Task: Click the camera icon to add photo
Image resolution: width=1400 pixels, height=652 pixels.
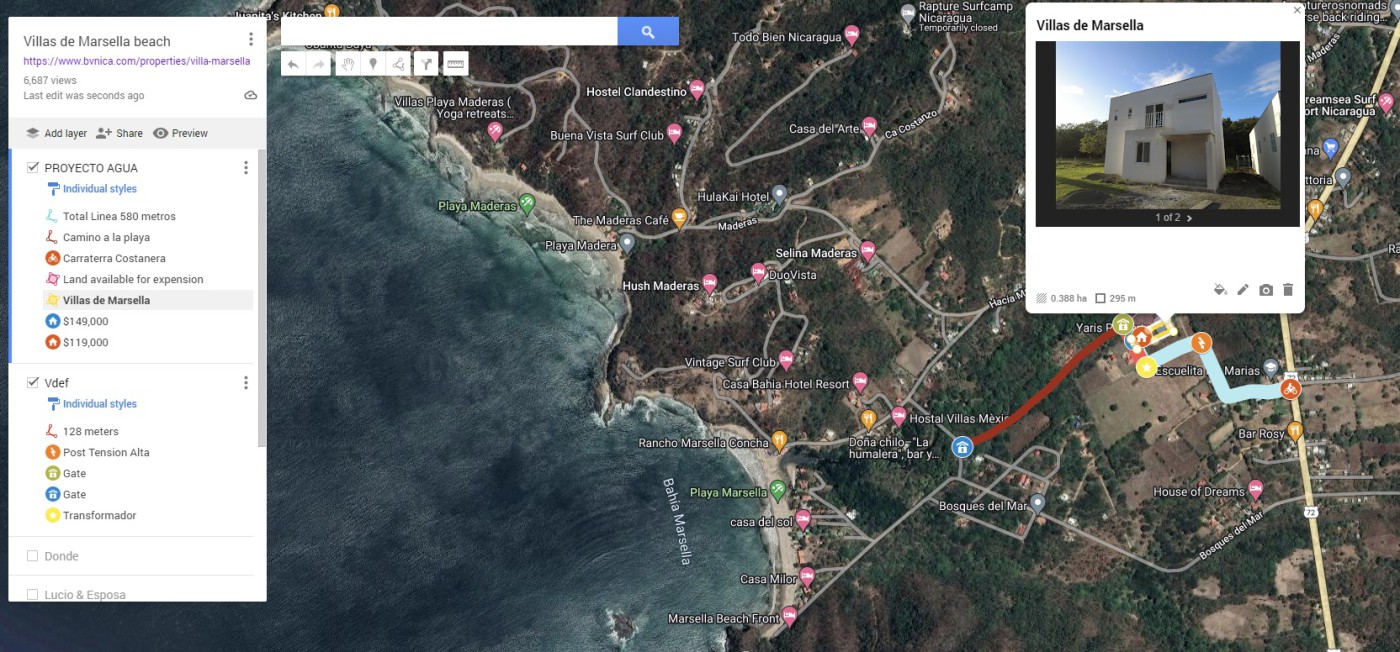Action: [x=1266, y=290]
